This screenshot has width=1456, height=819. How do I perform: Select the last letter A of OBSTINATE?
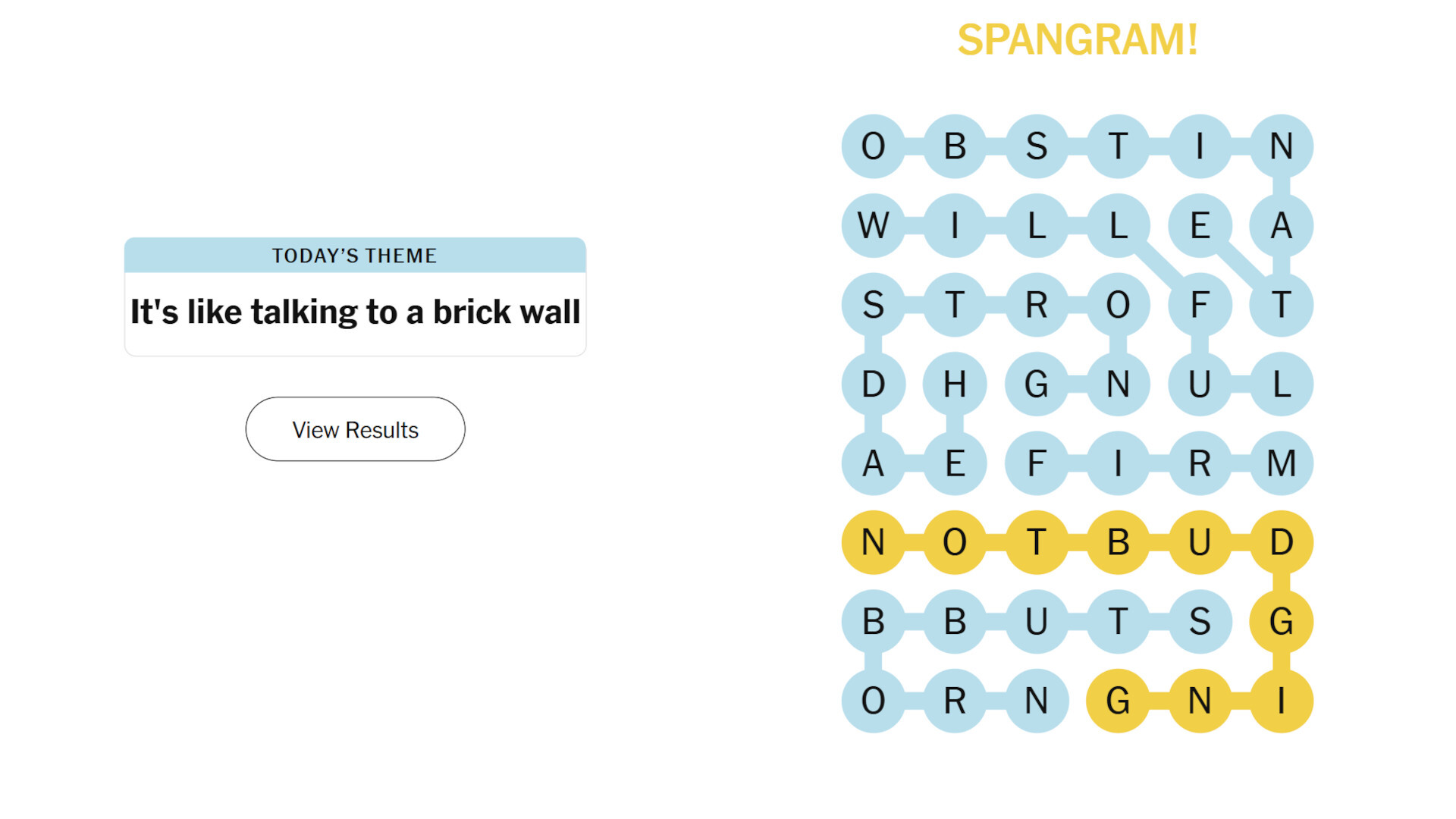click(x=1281, y=225)
